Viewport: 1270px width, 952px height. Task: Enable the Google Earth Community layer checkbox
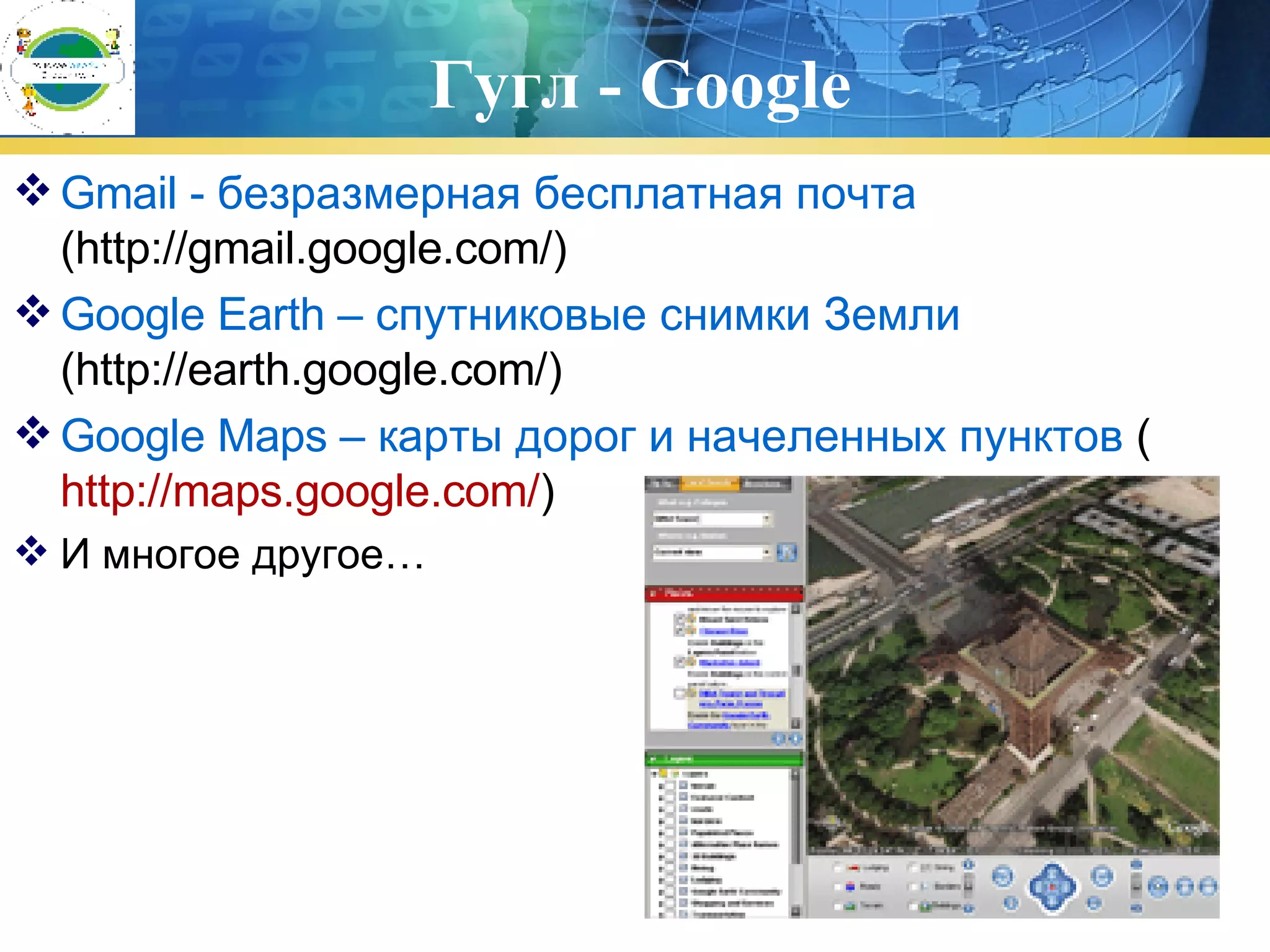[x=670, y=891]
